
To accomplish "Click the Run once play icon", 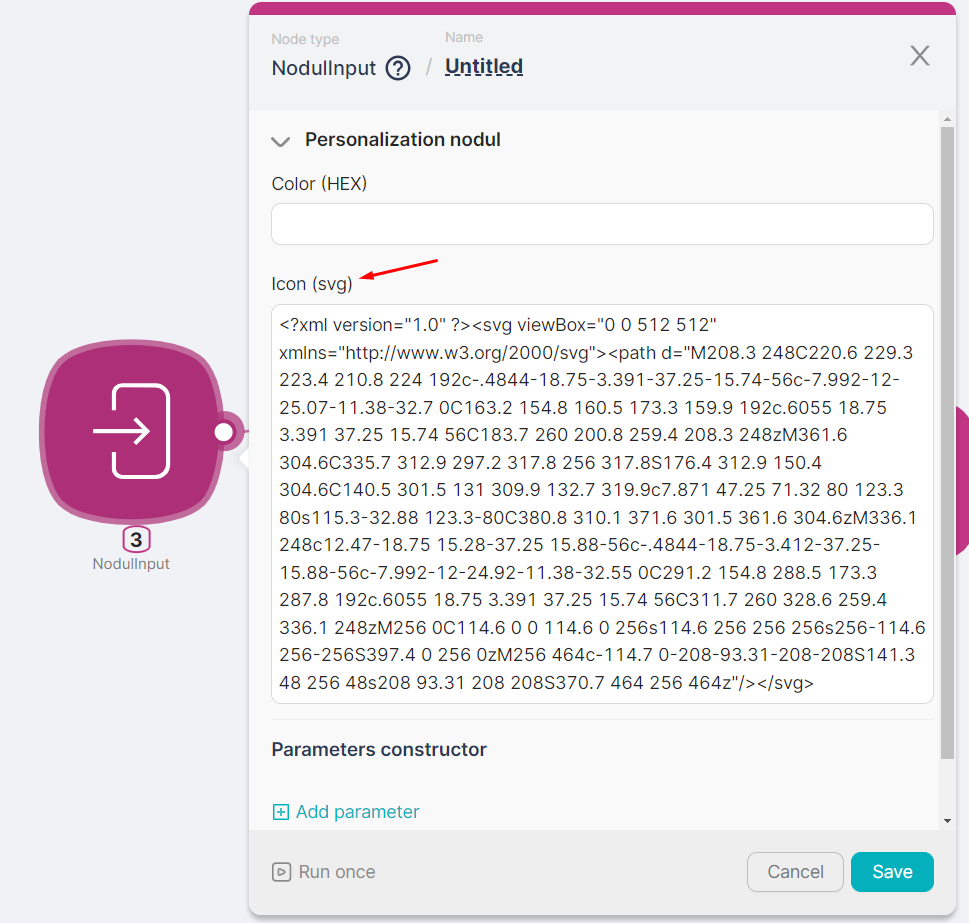I will [x=281, y=872].
